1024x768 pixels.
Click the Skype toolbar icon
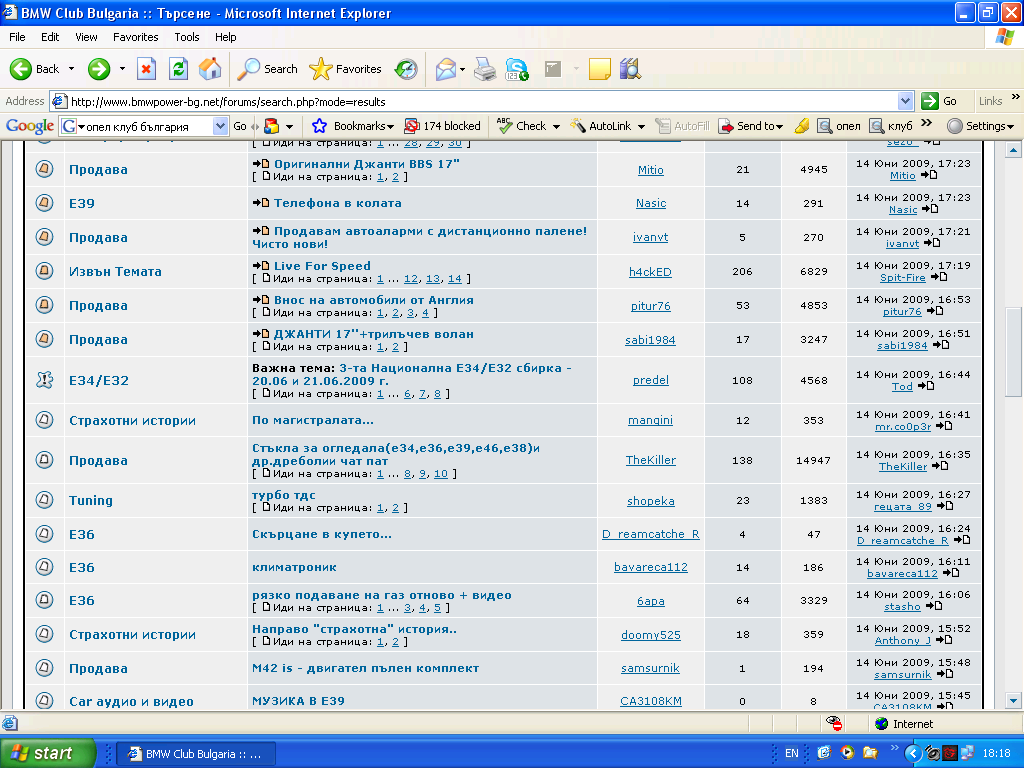pyautogui.click(x=517, y=69)
